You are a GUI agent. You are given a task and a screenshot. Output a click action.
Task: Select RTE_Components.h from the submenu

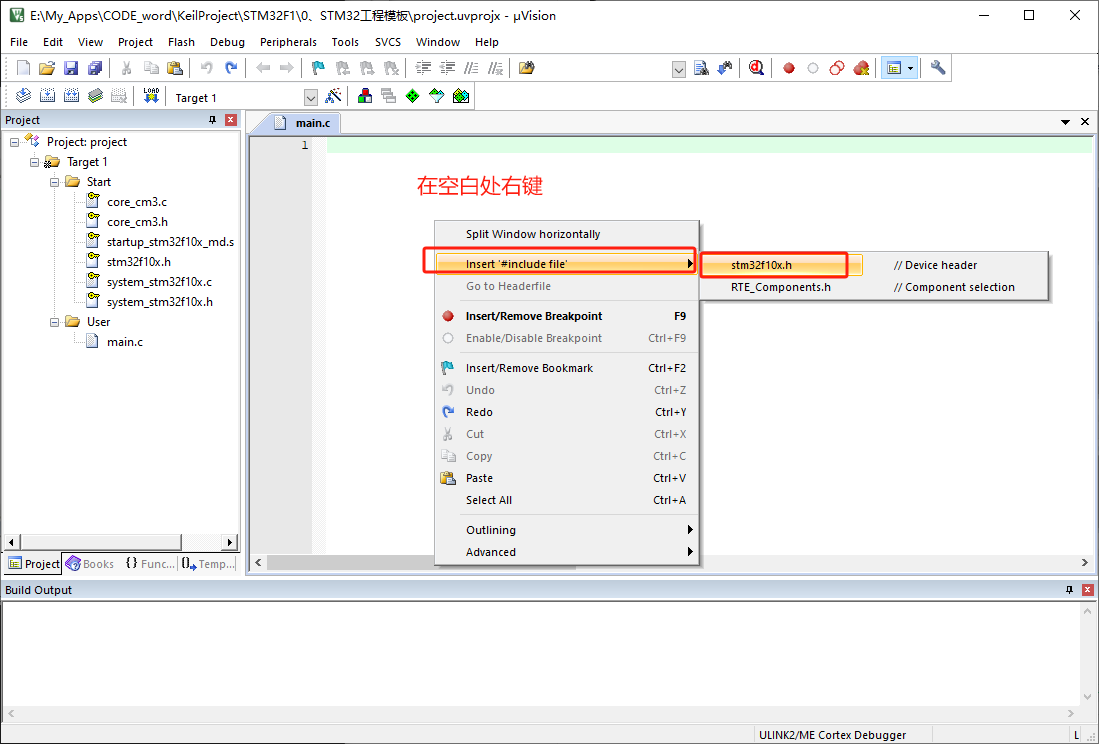[x=873, y=287]
